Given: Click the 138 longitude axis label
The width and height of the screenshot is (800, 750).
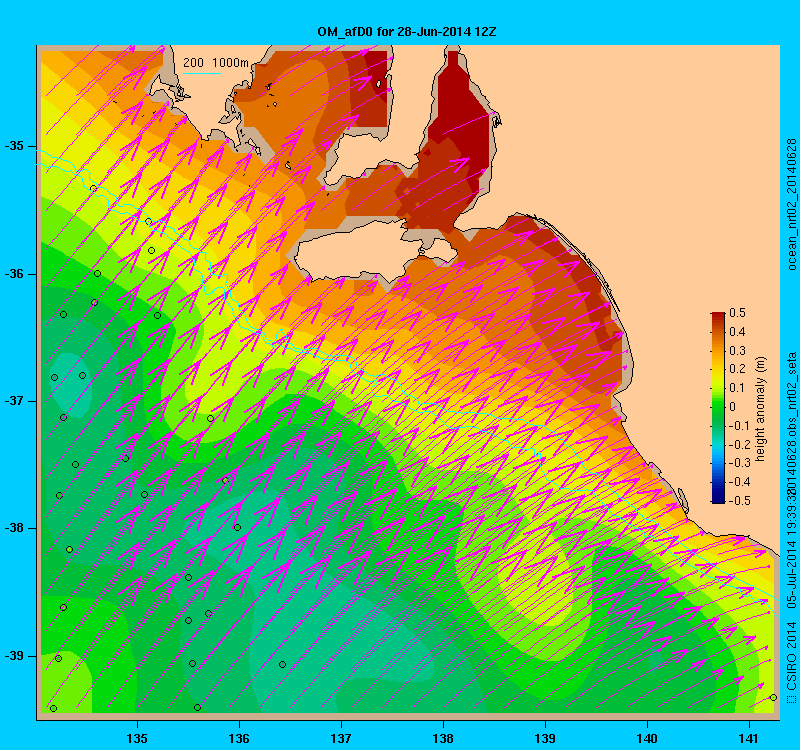Looking at the screenshot, I should (443, 739).
